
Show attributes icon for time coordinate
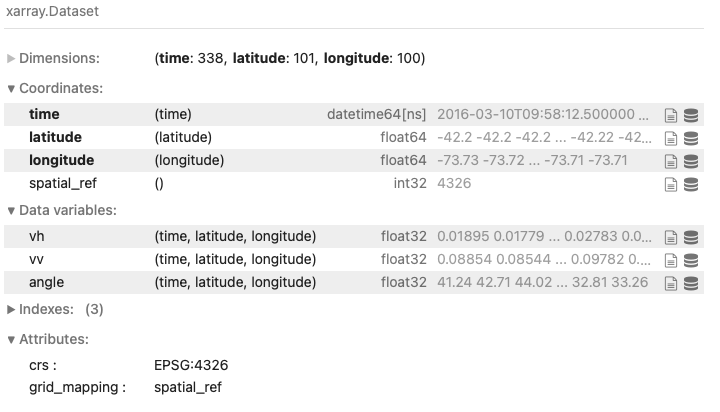point(670,115)
